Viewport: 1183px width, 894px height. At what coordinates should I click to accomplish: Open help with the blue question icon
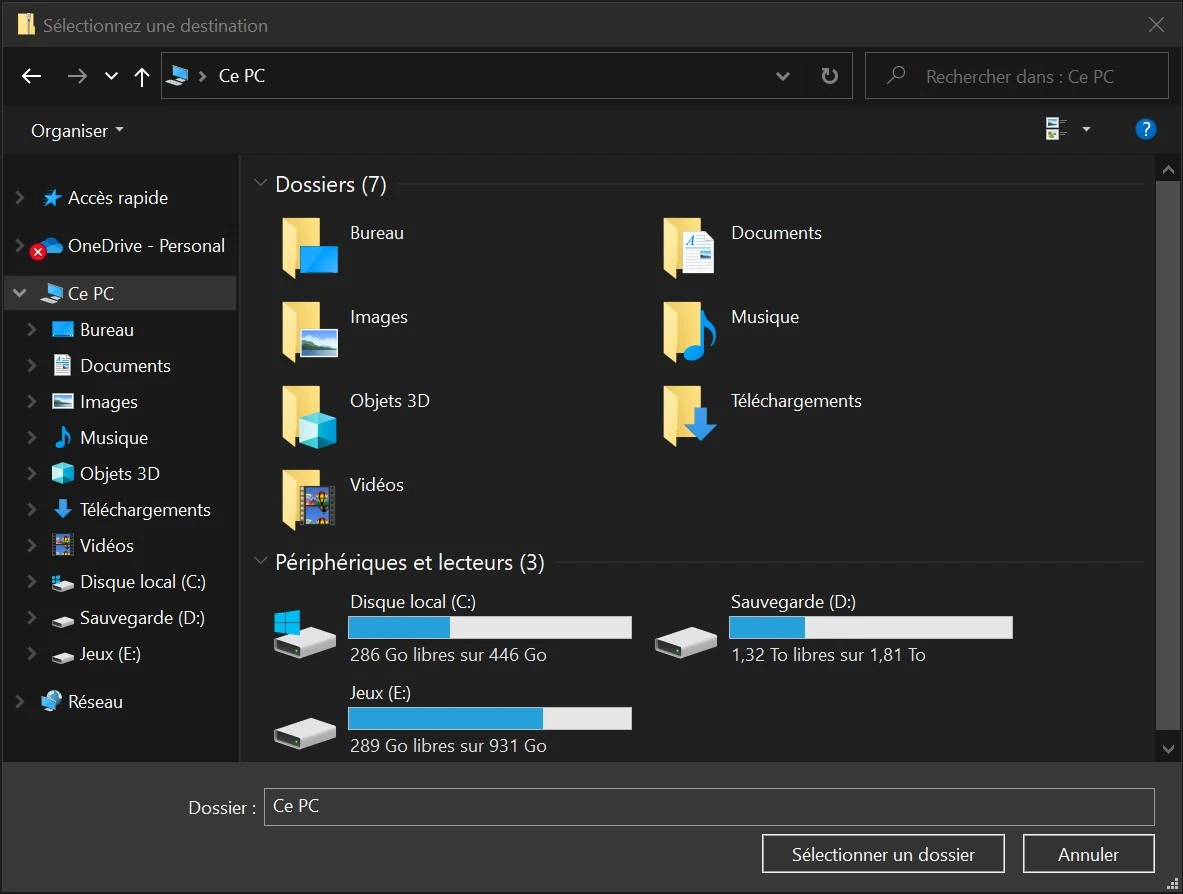click(1145, 130)
